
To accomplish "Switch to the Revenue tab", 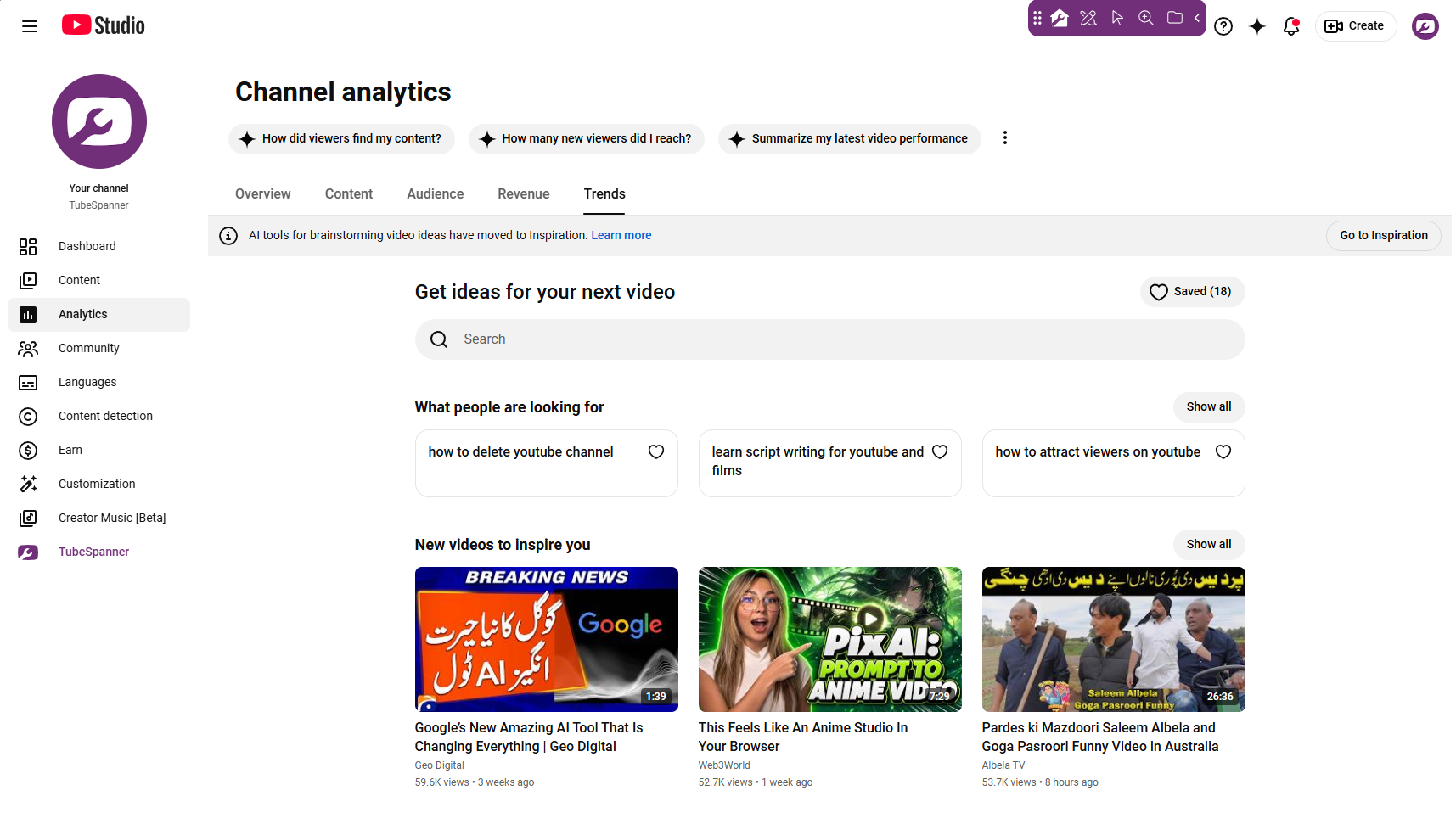I will [524, 194].
